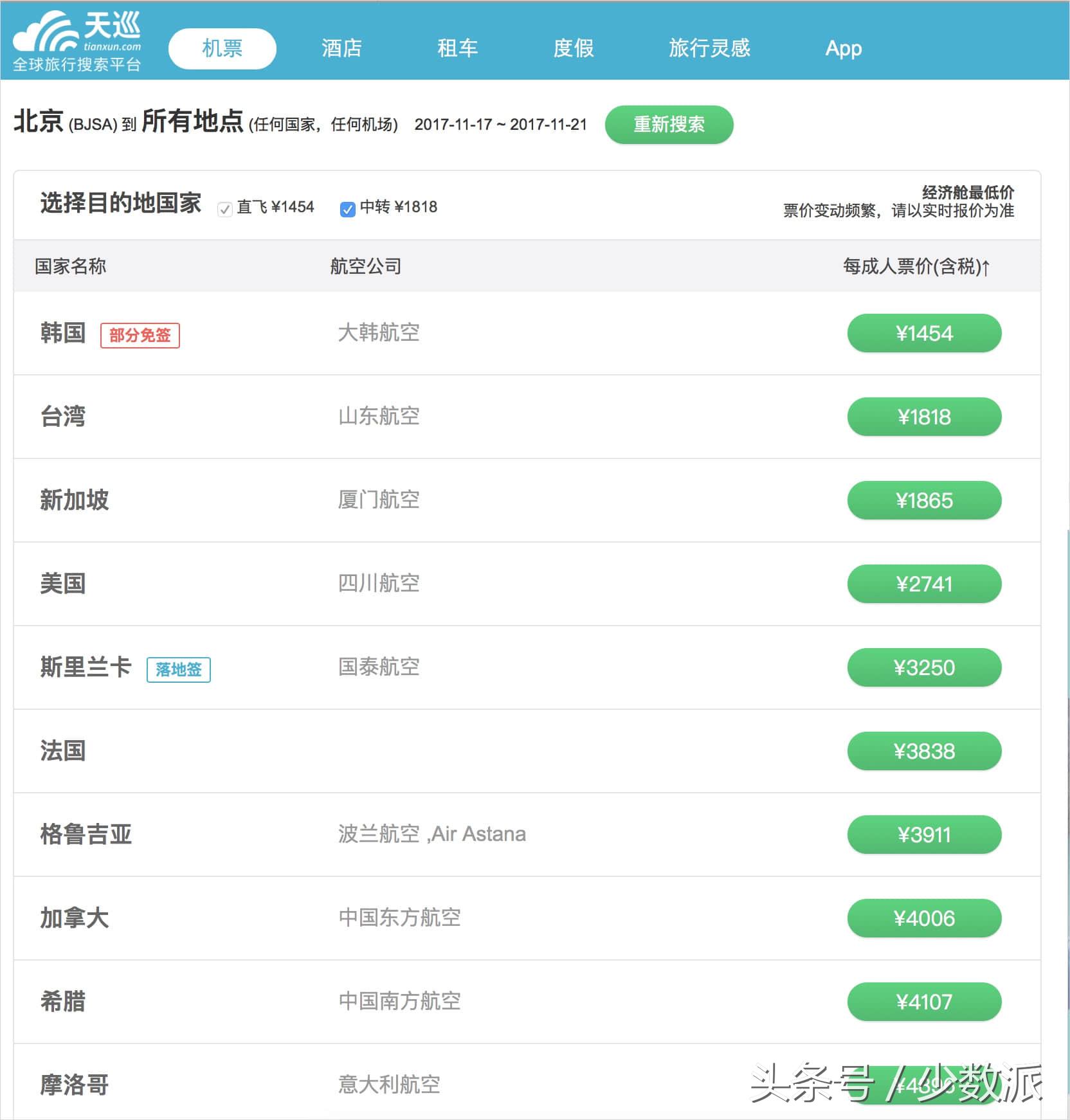Click the ¥1818 fare for 台湾
This screenshot has height=1120, width=1070.
pyautogui.click(x=924, y=417)
